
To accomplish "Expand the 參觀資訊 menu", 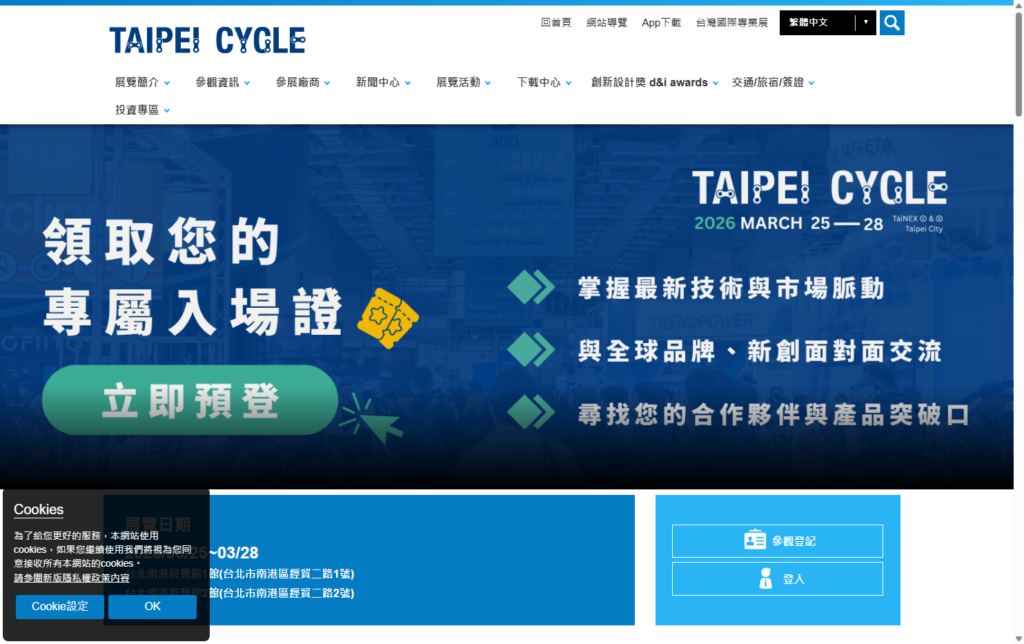I will pos(222,82).
